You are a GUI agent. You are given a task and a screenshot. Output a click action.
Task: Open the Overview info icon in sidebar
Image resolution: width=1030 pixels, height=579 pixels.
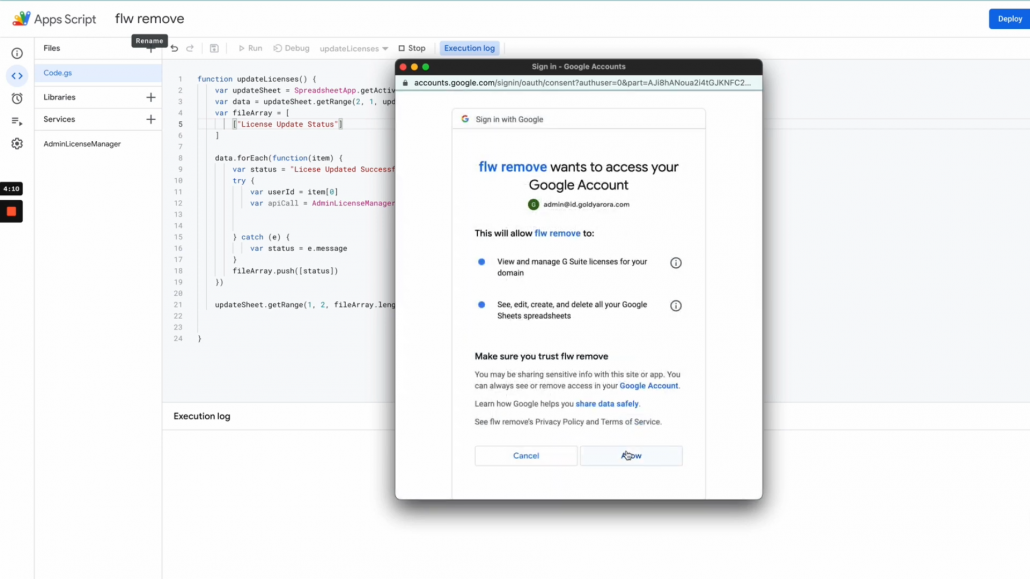click(17, 53)
